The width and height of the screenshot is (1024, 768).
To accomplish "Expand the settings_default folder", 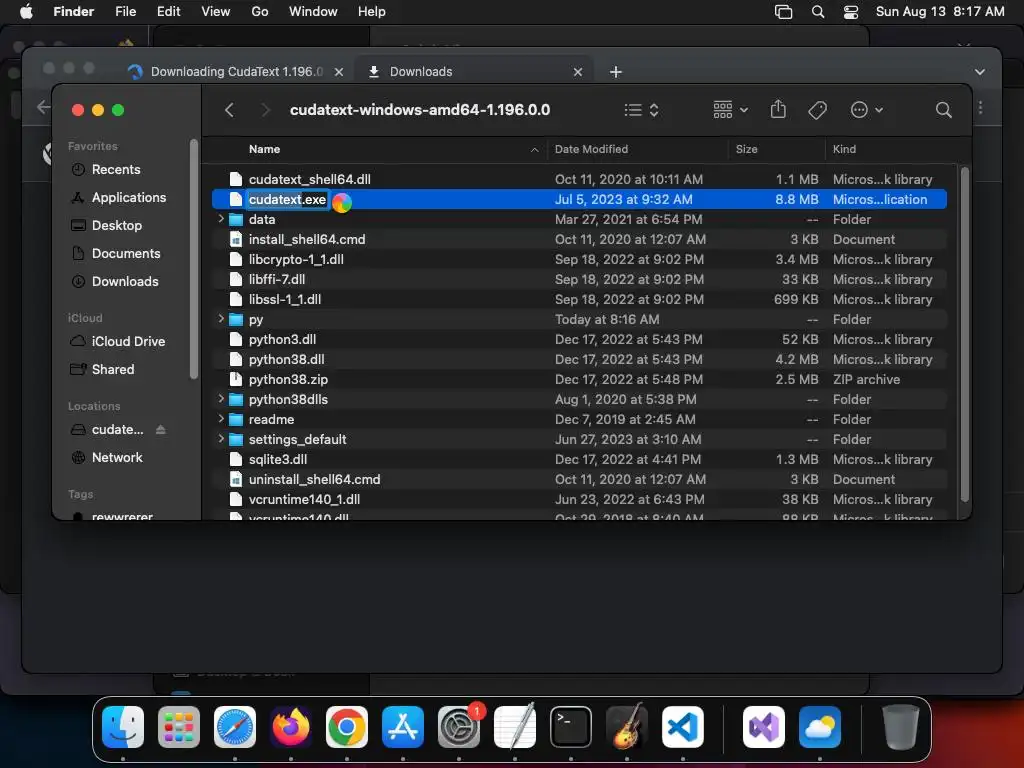I will click(x=221, y=439).
